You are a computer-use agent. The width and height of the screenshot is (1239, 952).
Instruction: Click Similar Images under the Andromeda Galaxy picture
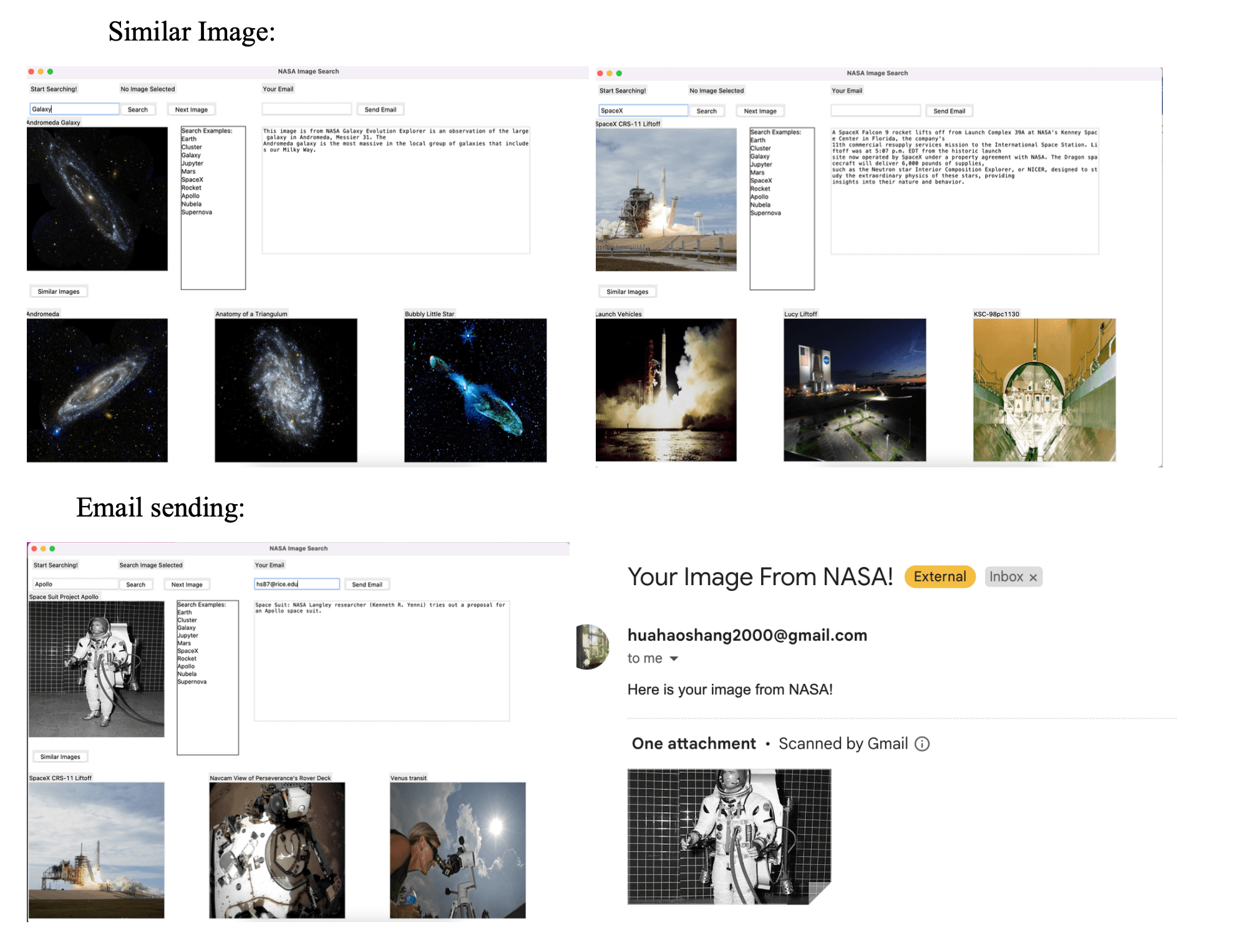[59, 291]
